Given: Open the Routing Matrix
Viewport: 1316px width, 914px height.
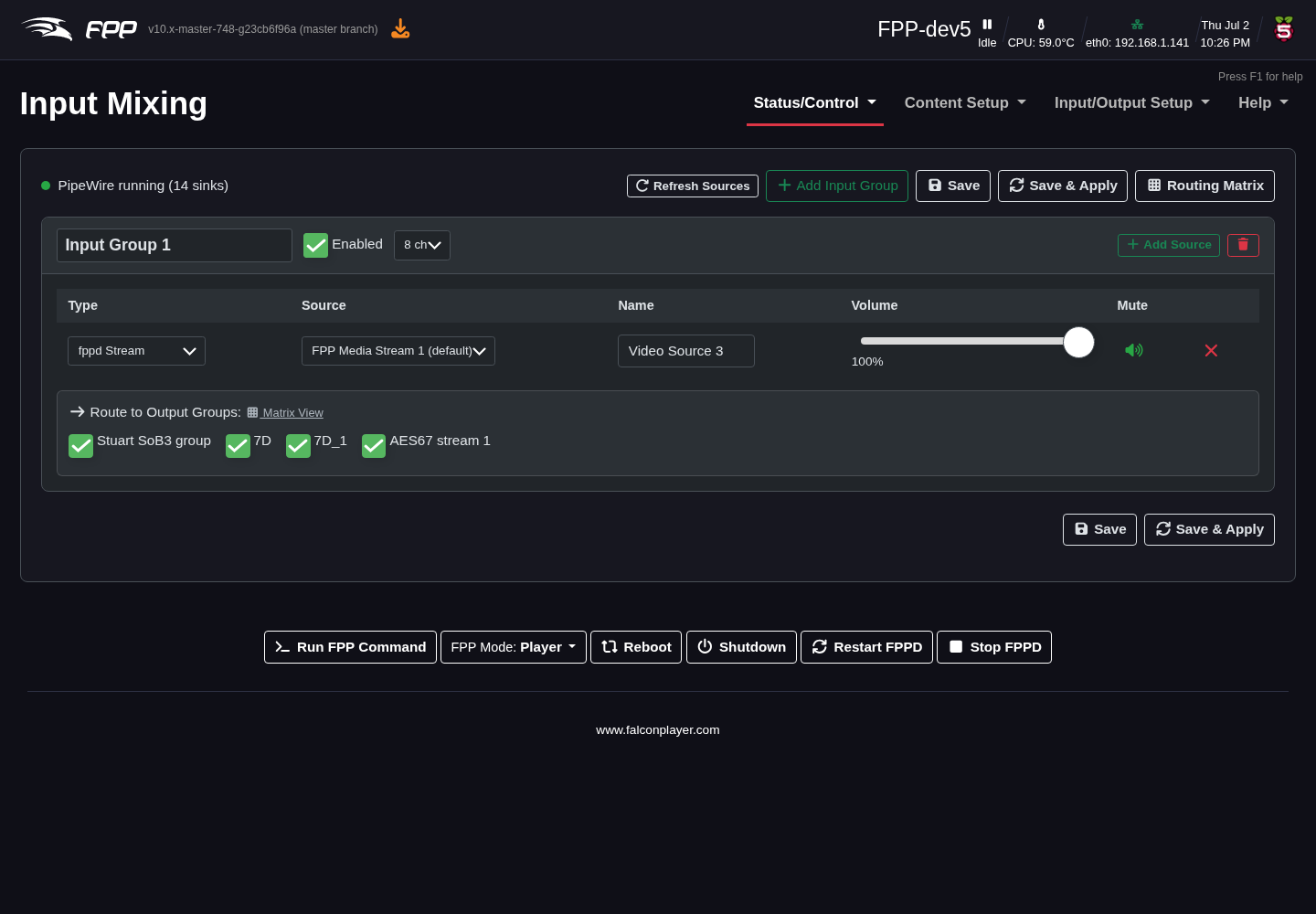Looking at the screenshot, I should click(x=1205, y=186).
